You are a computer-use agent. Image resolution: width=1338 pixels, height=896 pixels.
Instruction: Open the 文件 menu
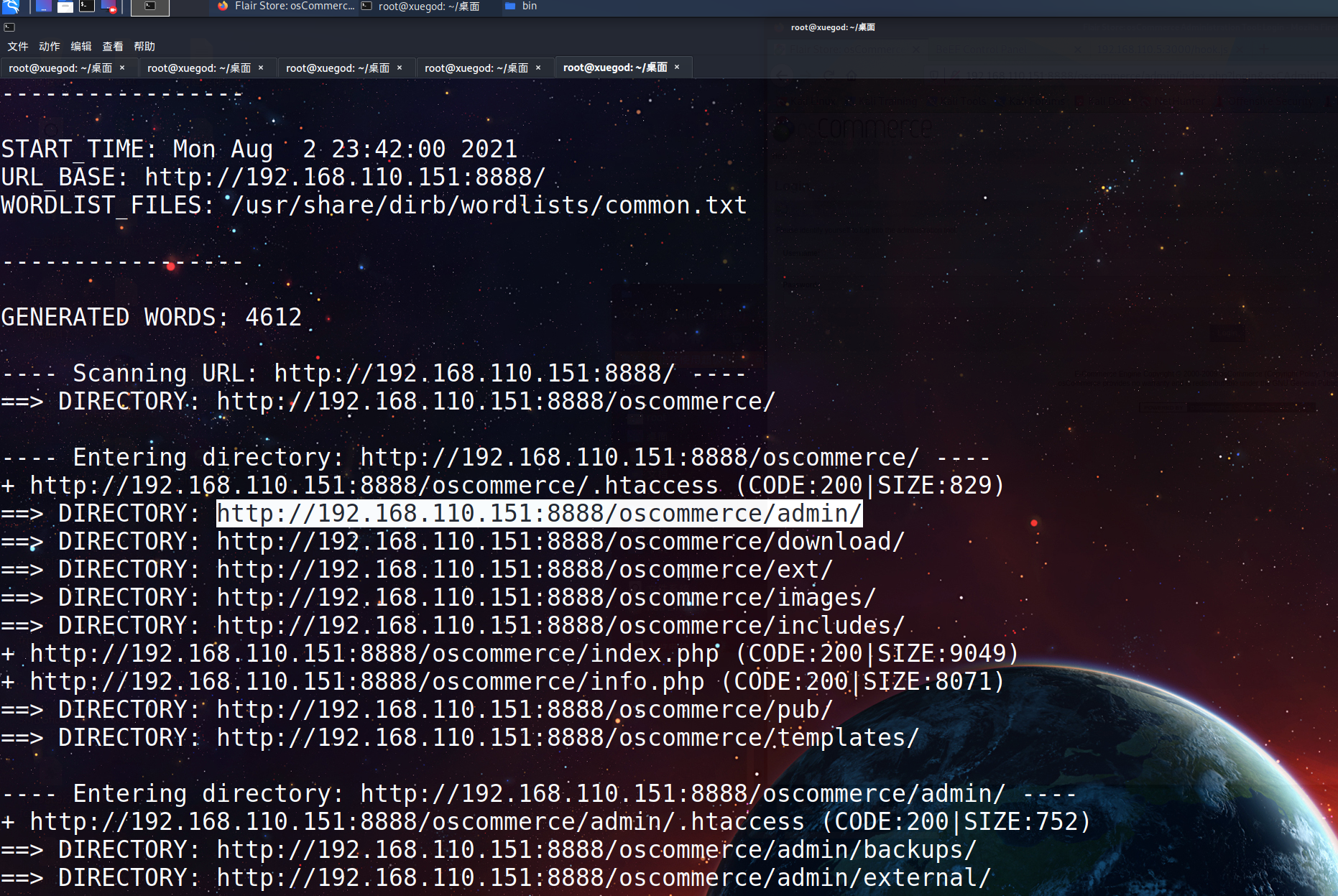[18, 47]
